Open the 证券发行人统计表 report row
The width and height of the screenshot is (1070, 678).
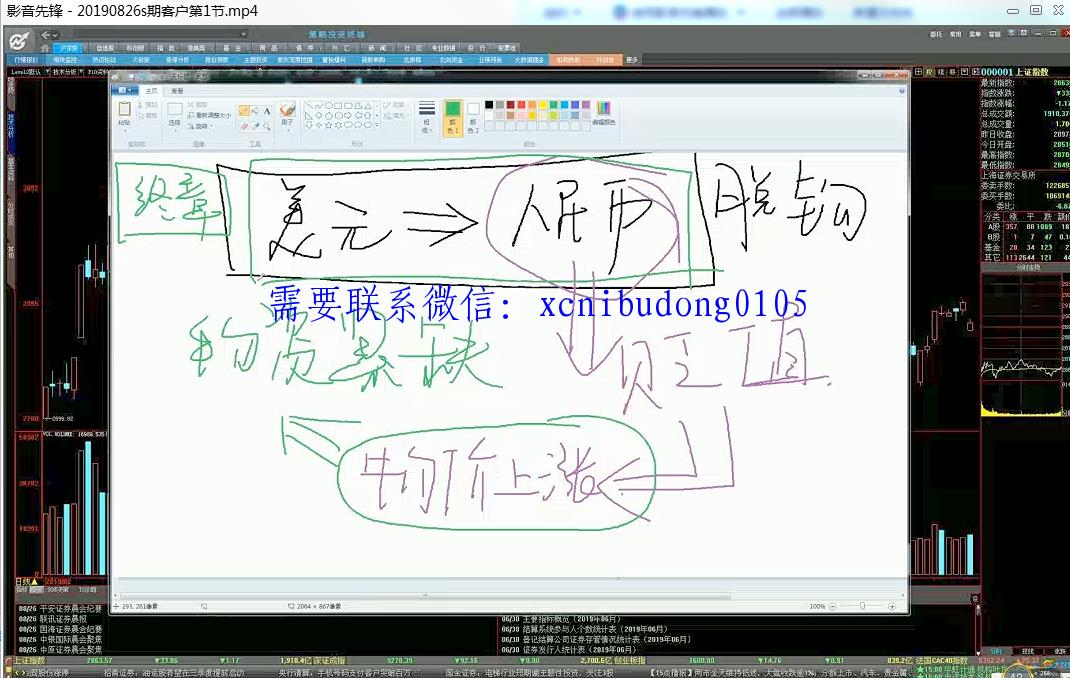pyautogui.click(x=569, y=649)
